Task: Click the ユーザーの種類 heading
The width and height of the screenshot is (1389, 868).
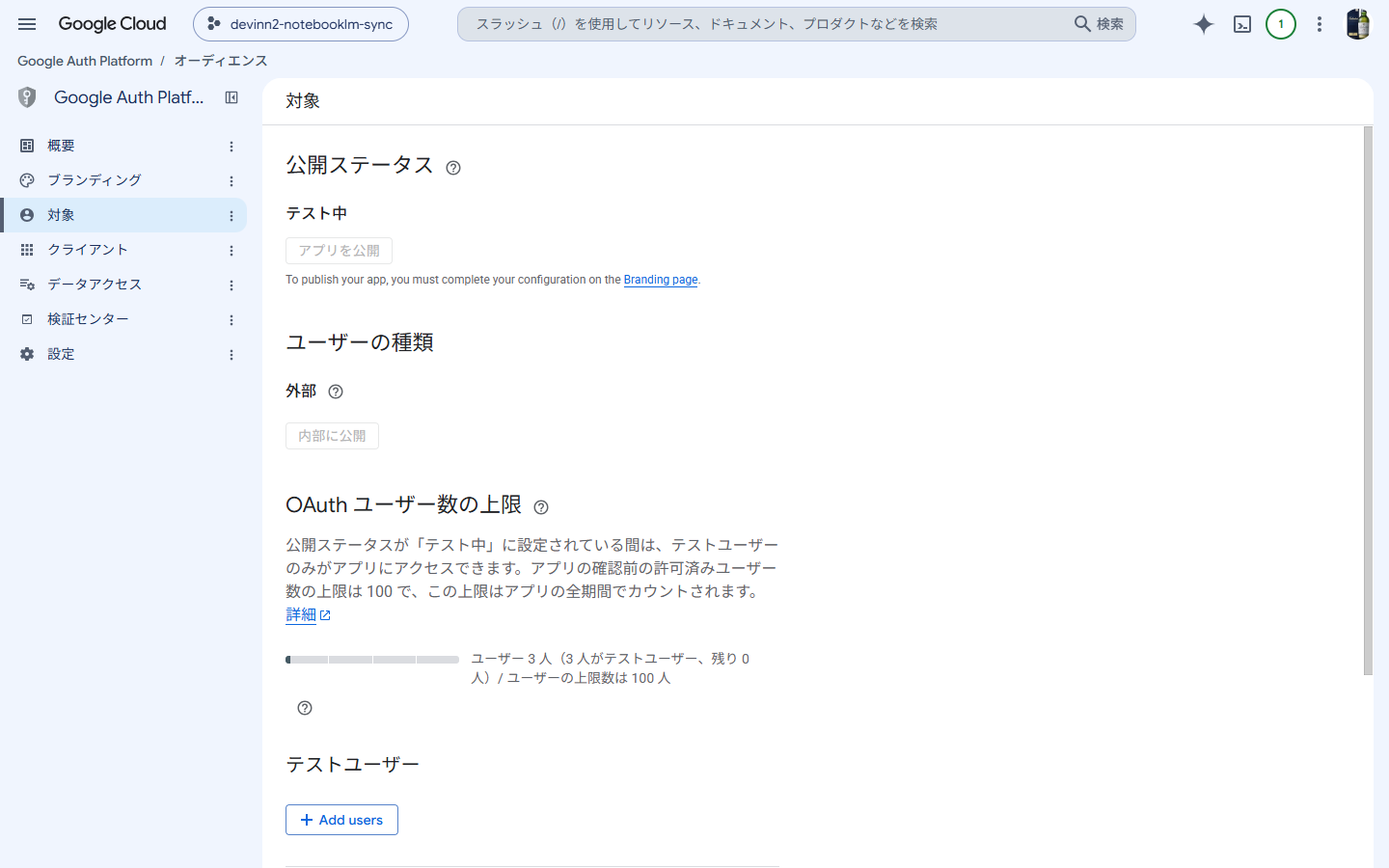Action: coord(360,342)
